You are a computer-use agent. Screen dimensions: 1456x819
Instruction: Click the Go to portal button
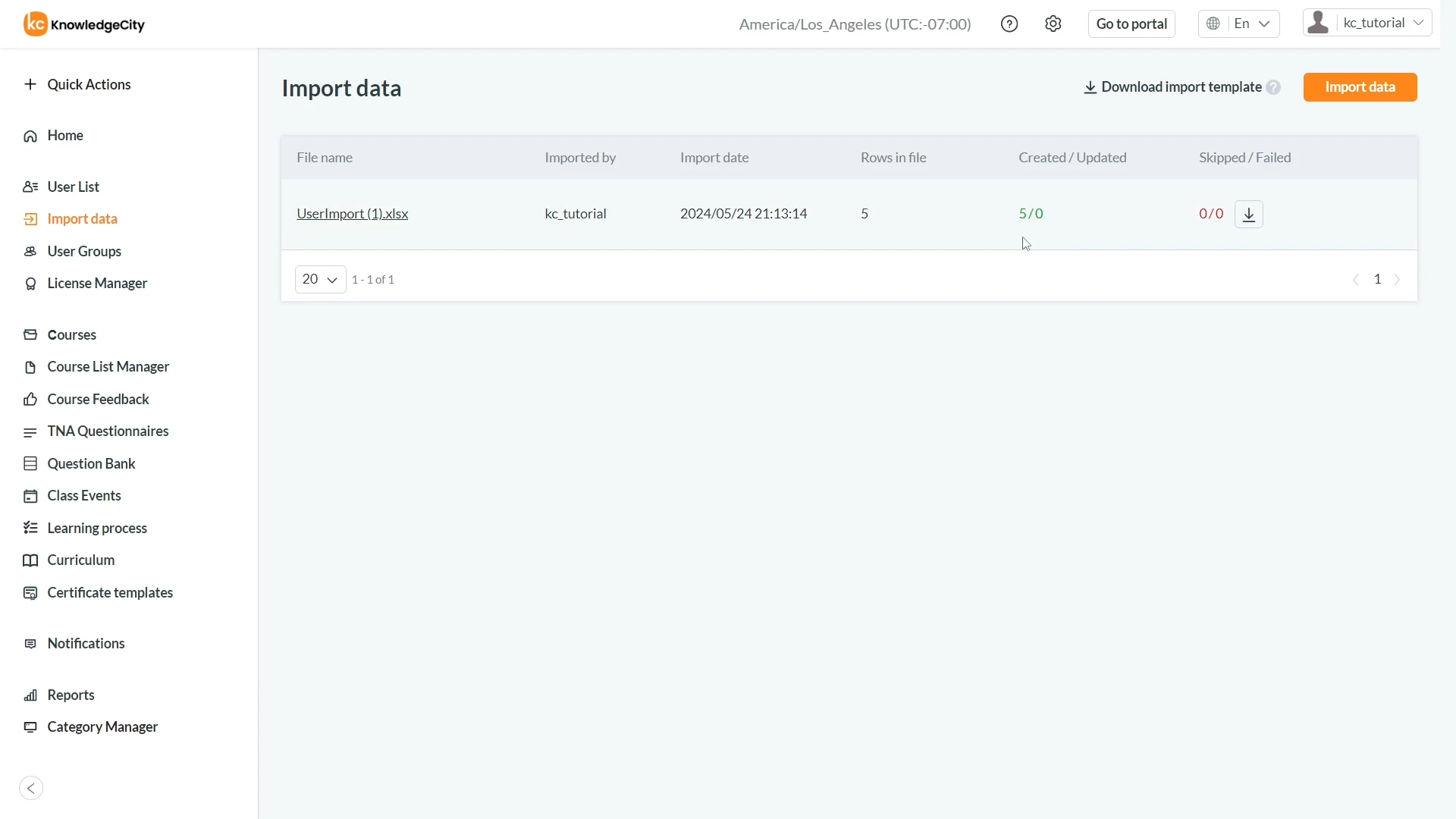click(x=1131, y=24)
